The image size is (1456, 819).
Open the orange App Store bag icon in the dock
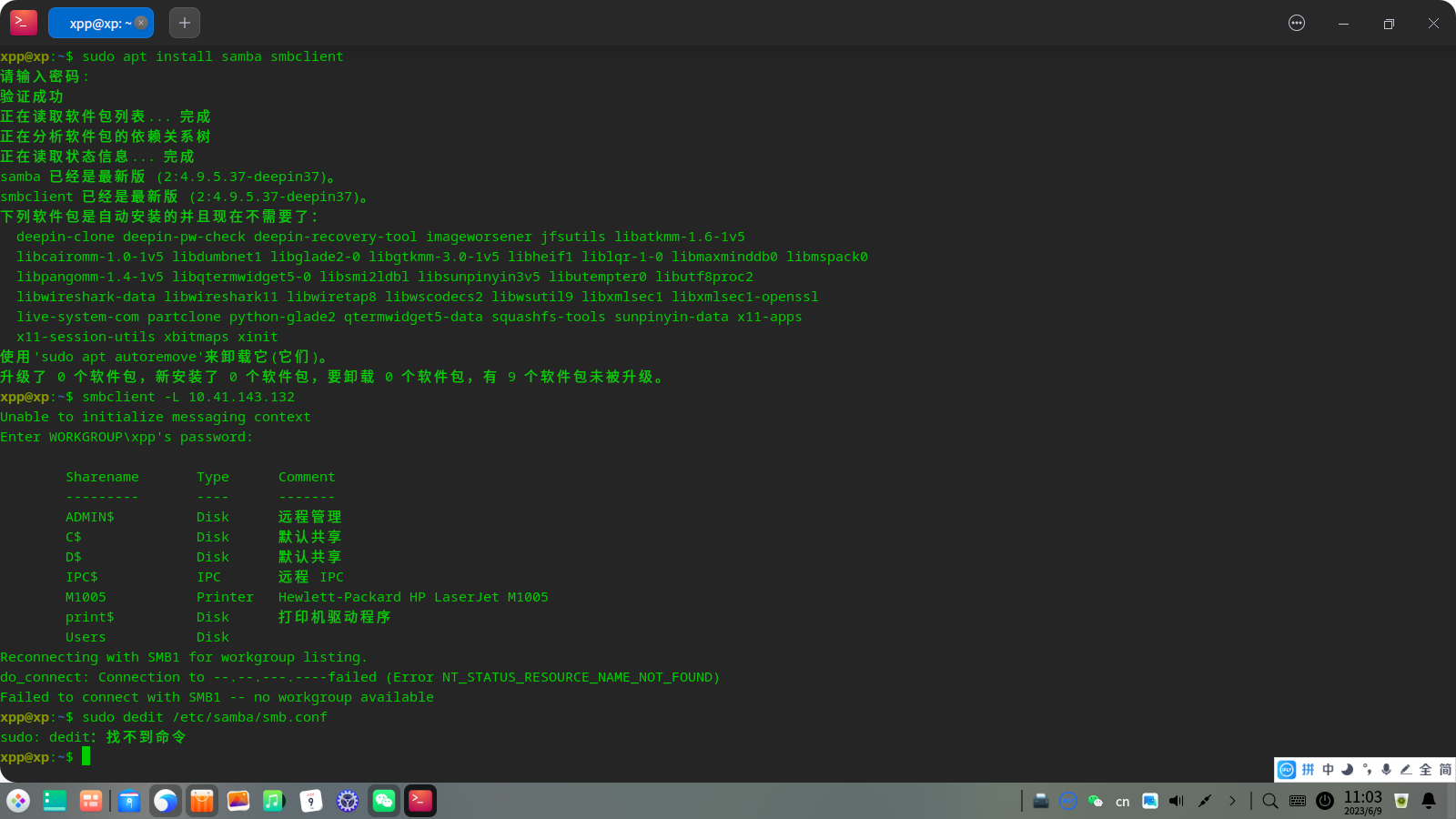click(x=202, y=801)
